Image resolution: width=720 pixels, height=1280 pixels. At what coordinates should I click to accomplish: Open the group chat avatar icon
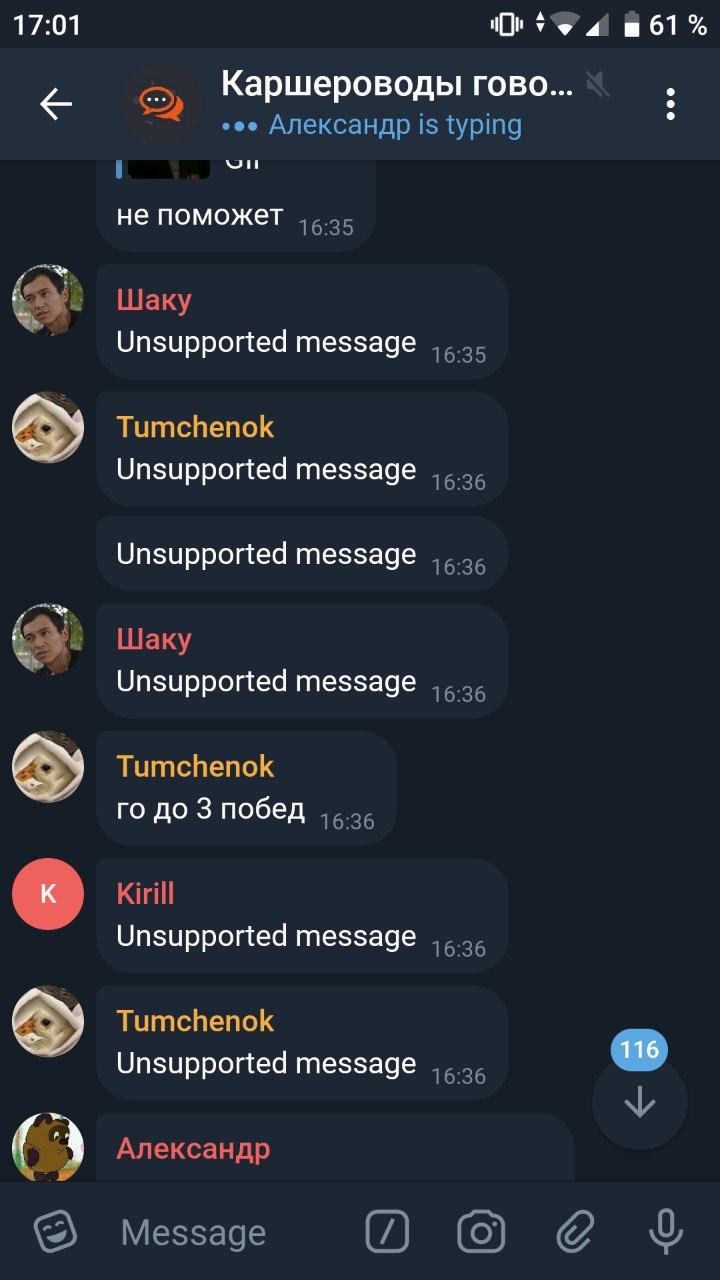(x=160, y=104)
